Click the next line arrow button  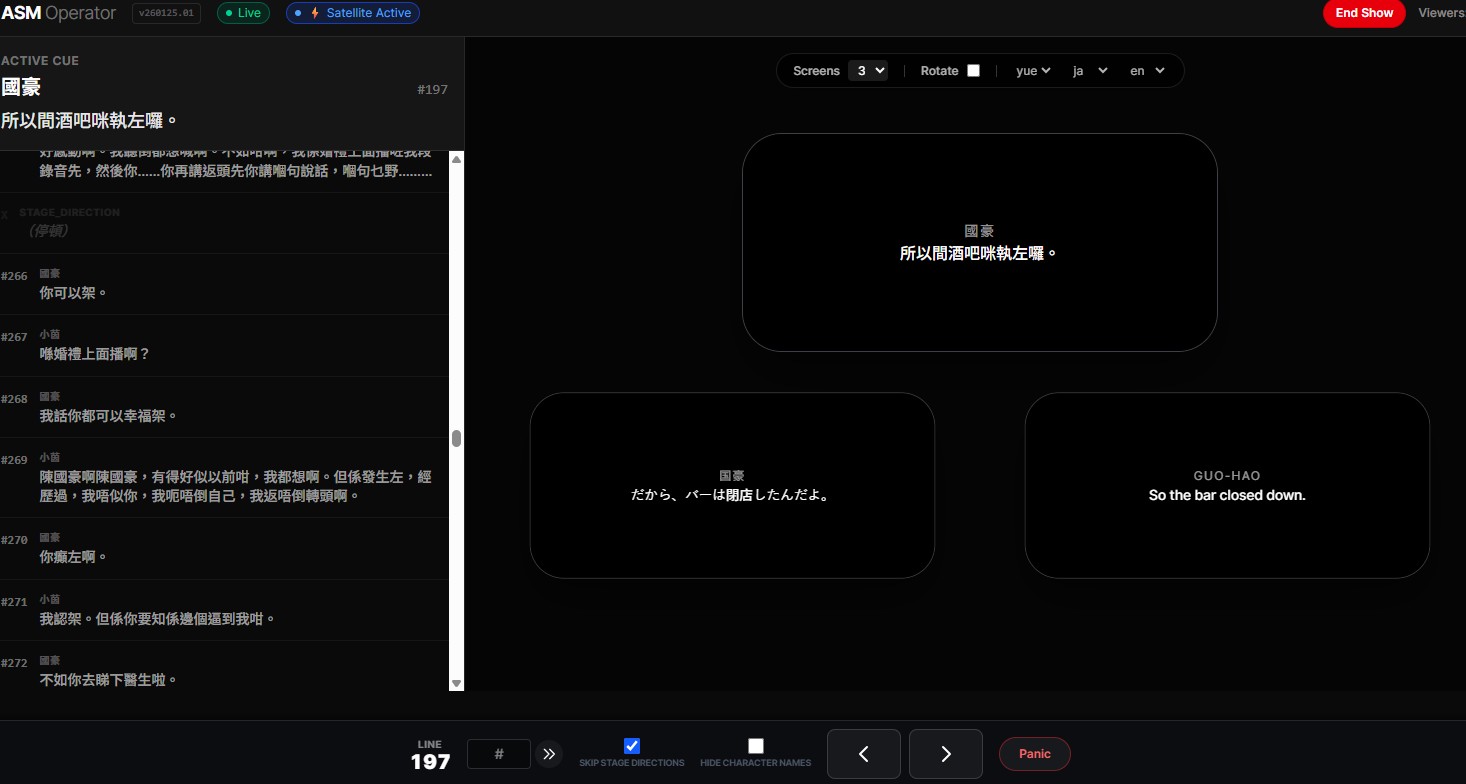[945, 754]
